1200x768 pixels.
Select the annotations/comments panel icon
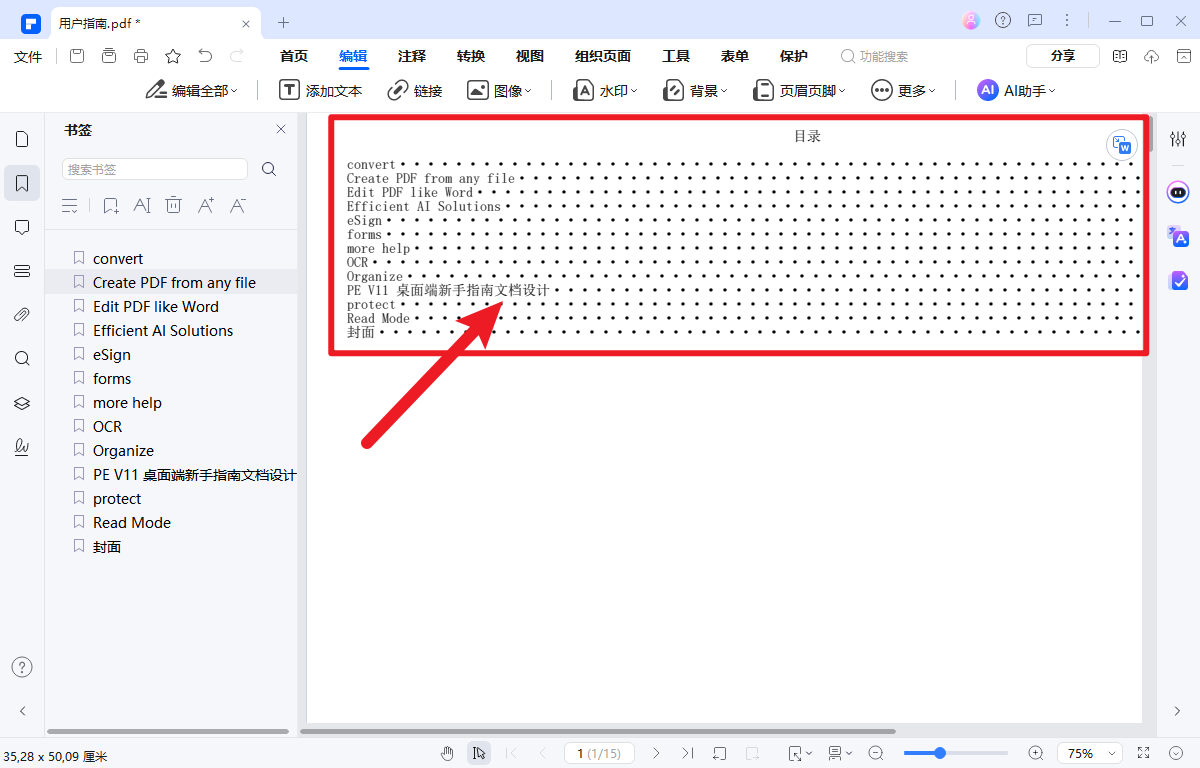tap(22, 227)
